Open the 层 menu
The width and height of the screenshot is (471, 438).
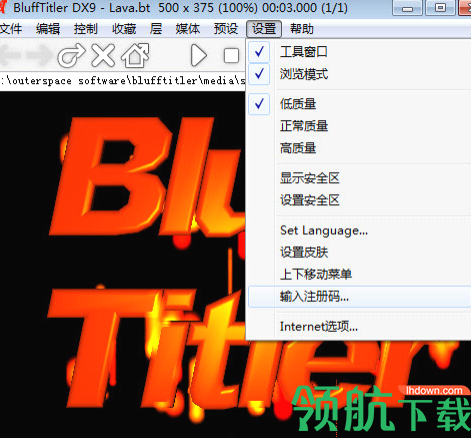click(x=156, y=29)
